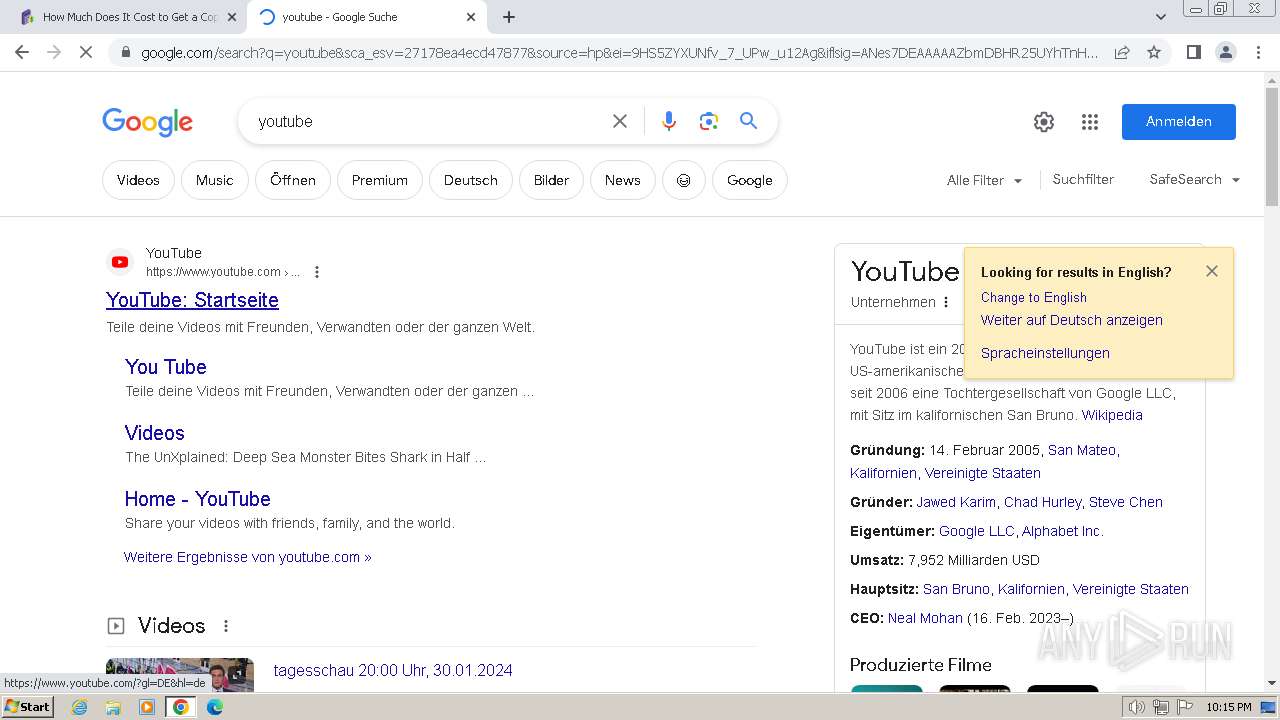This screenshot has height=720, width=1280.
Task: Click the Anmelden sign-in button
Action: coord(1179,121)
